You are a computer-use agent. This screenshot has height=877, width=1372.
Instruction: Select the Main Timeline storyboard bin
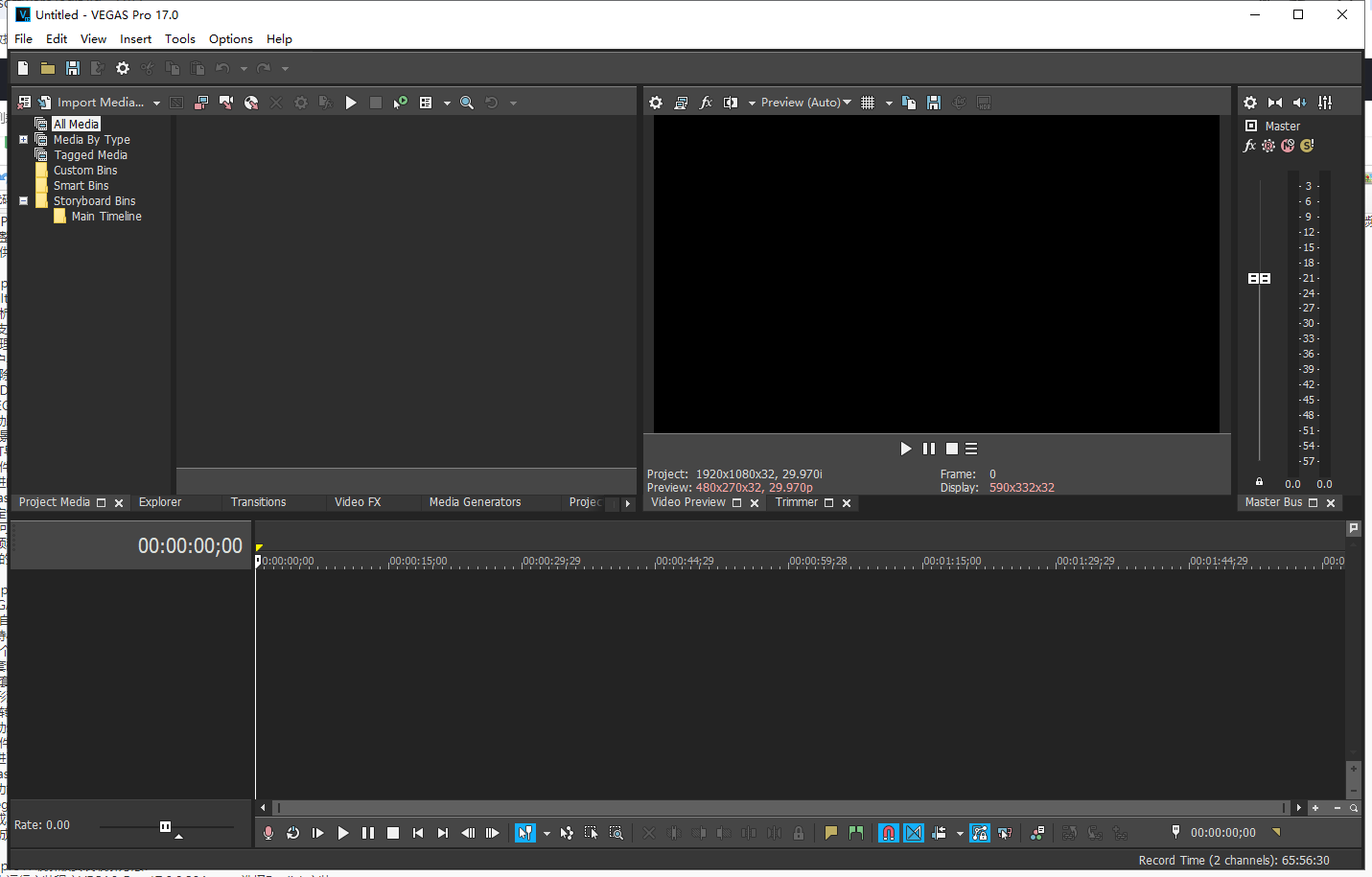[106, 217]
